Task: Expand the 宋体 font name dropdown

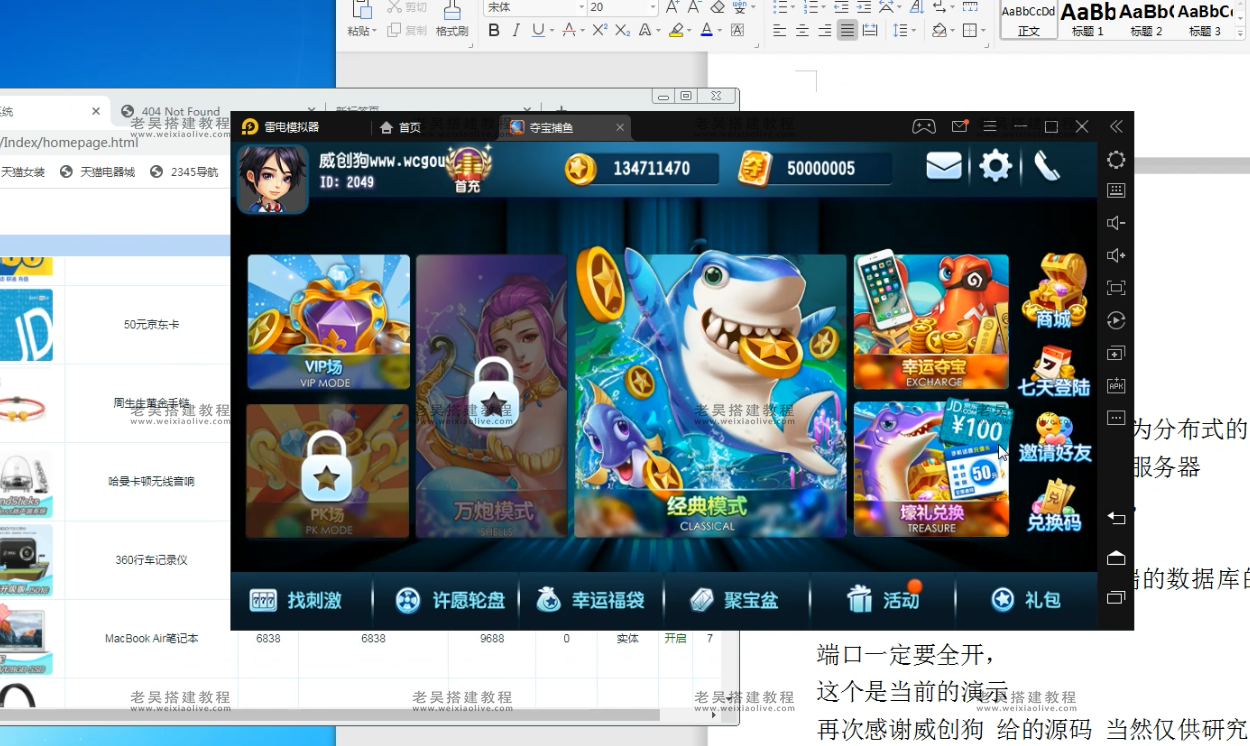Action: tap(581, 8)
